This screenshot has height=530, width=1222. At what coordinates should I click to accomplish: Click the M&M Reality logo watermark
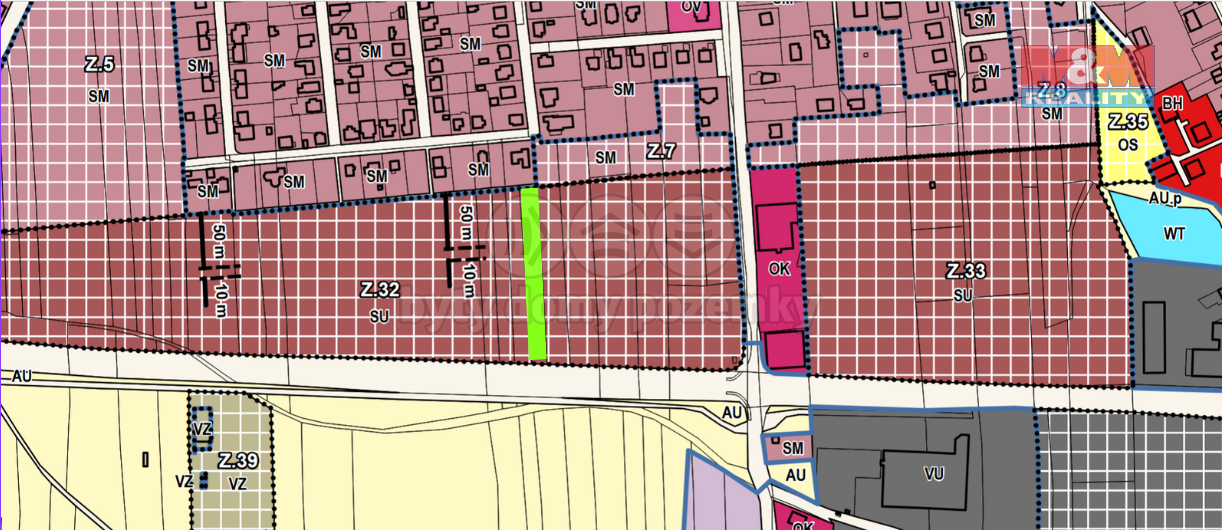(1088, 77)
